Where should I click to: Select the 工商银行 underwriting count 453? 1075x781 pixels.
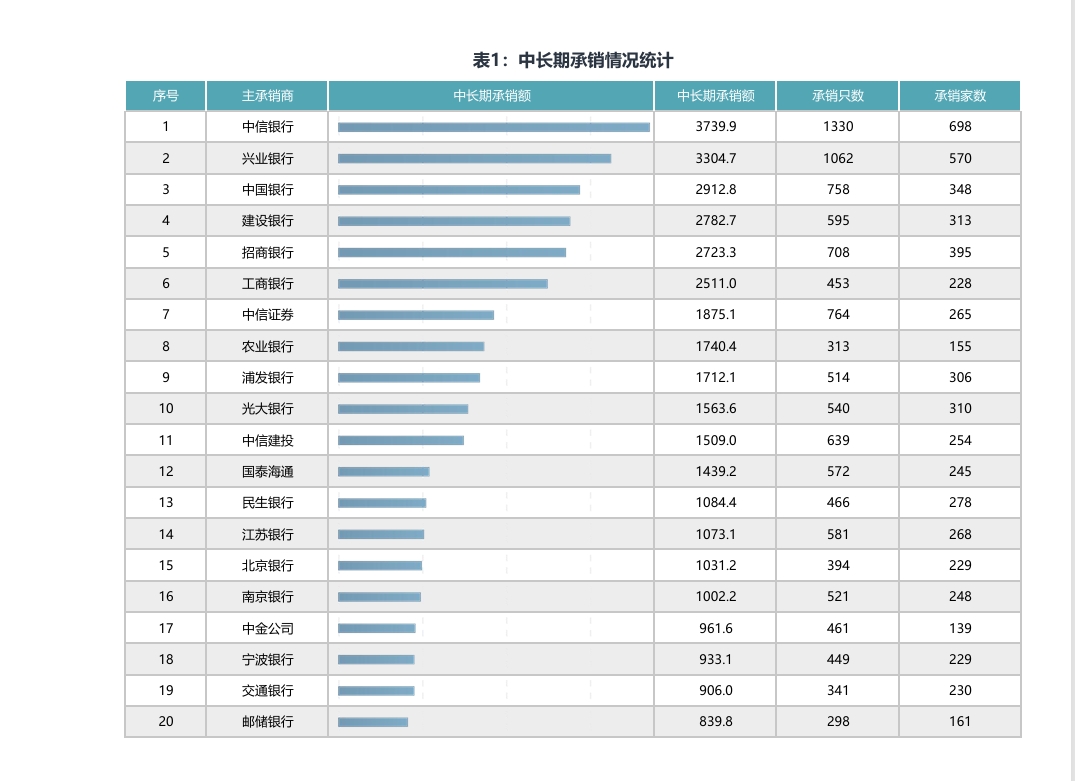pos(837,283)
